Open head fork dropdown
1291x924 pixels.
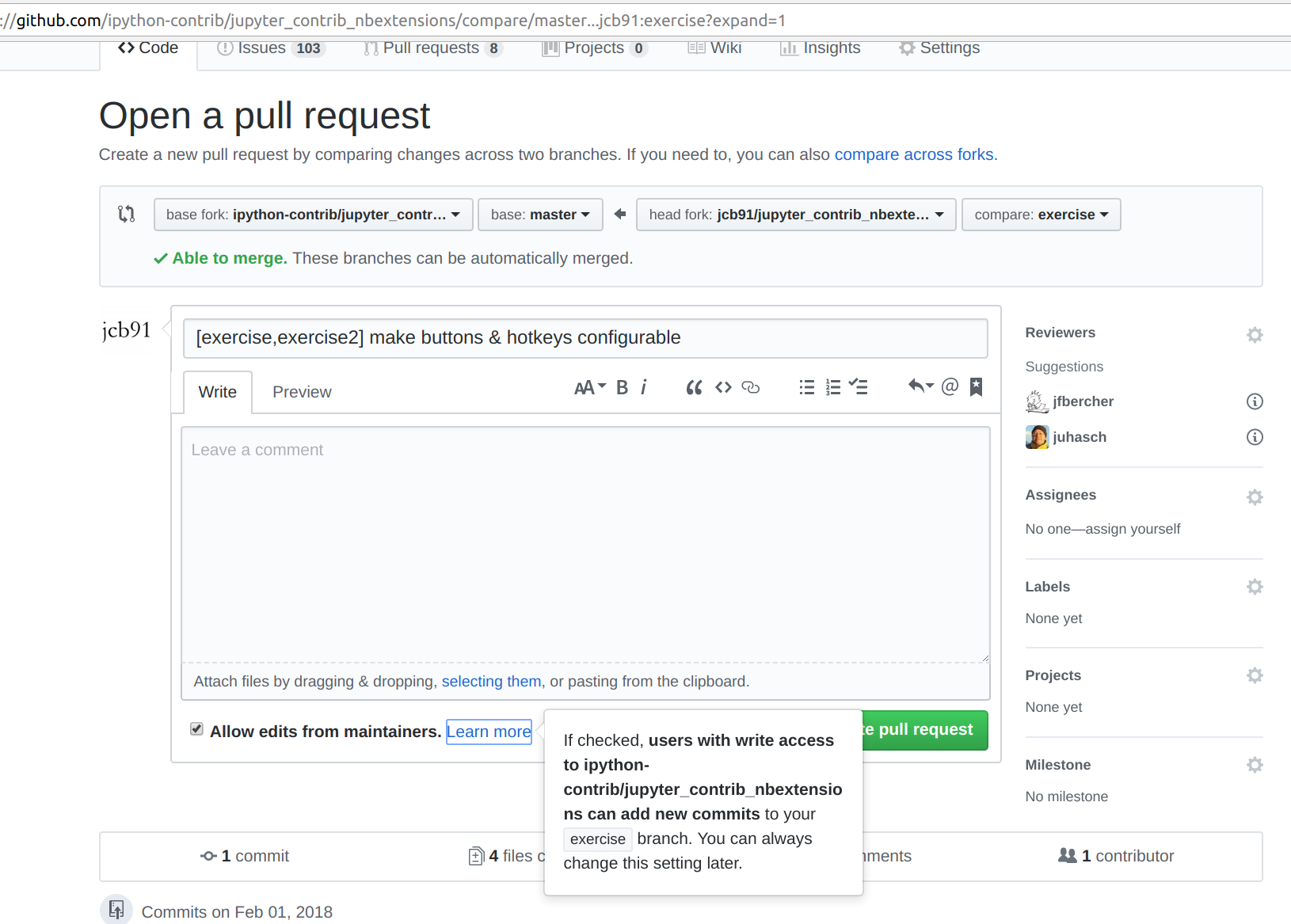(x=796, y=215)
